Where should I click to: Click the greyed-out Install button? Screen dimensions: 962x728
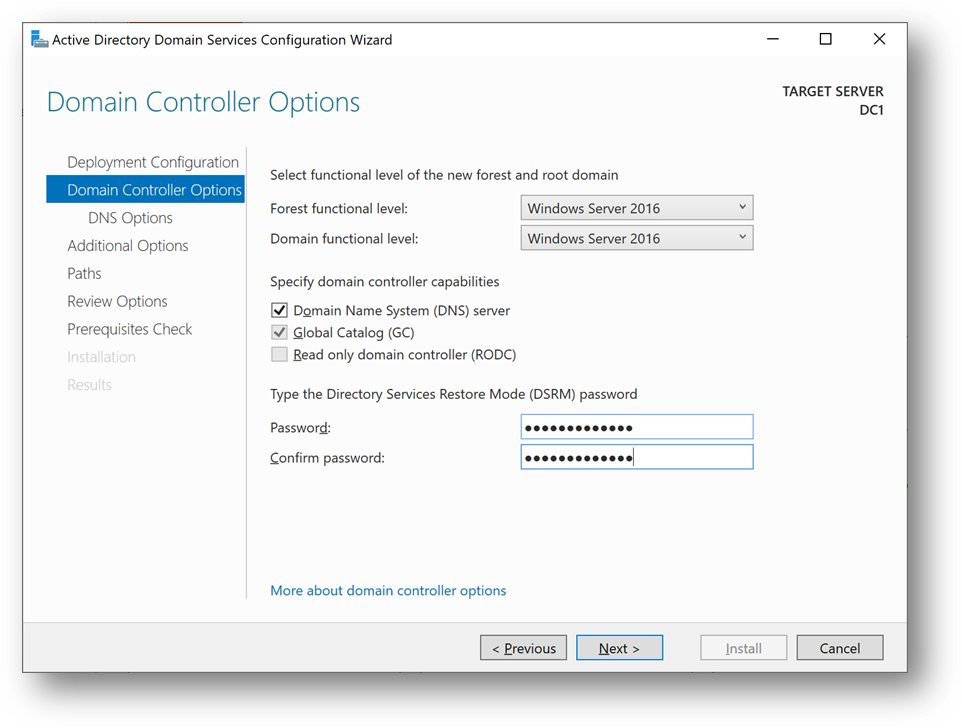(x=744, y=648)
